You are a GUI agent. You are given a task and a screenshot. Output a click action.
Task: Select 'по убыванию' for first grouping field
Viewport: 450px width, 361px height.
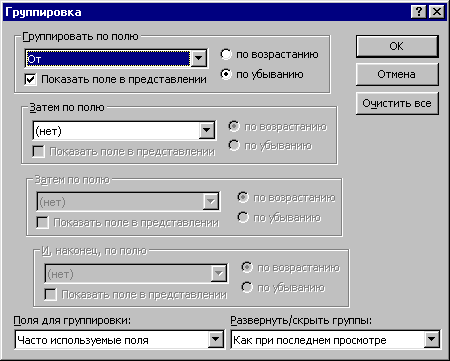click(x=226, y=74)
